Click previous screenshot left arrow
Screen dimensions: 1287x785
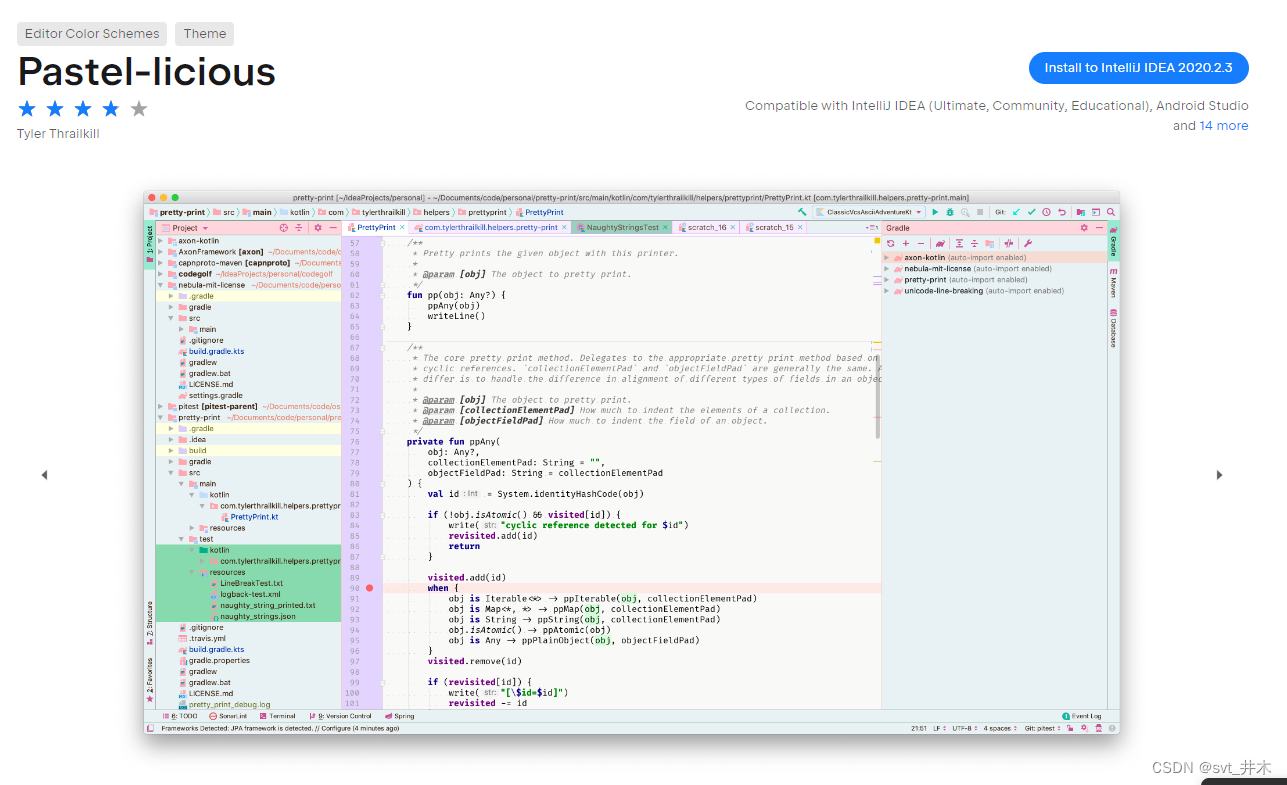(x=44, y=475)
